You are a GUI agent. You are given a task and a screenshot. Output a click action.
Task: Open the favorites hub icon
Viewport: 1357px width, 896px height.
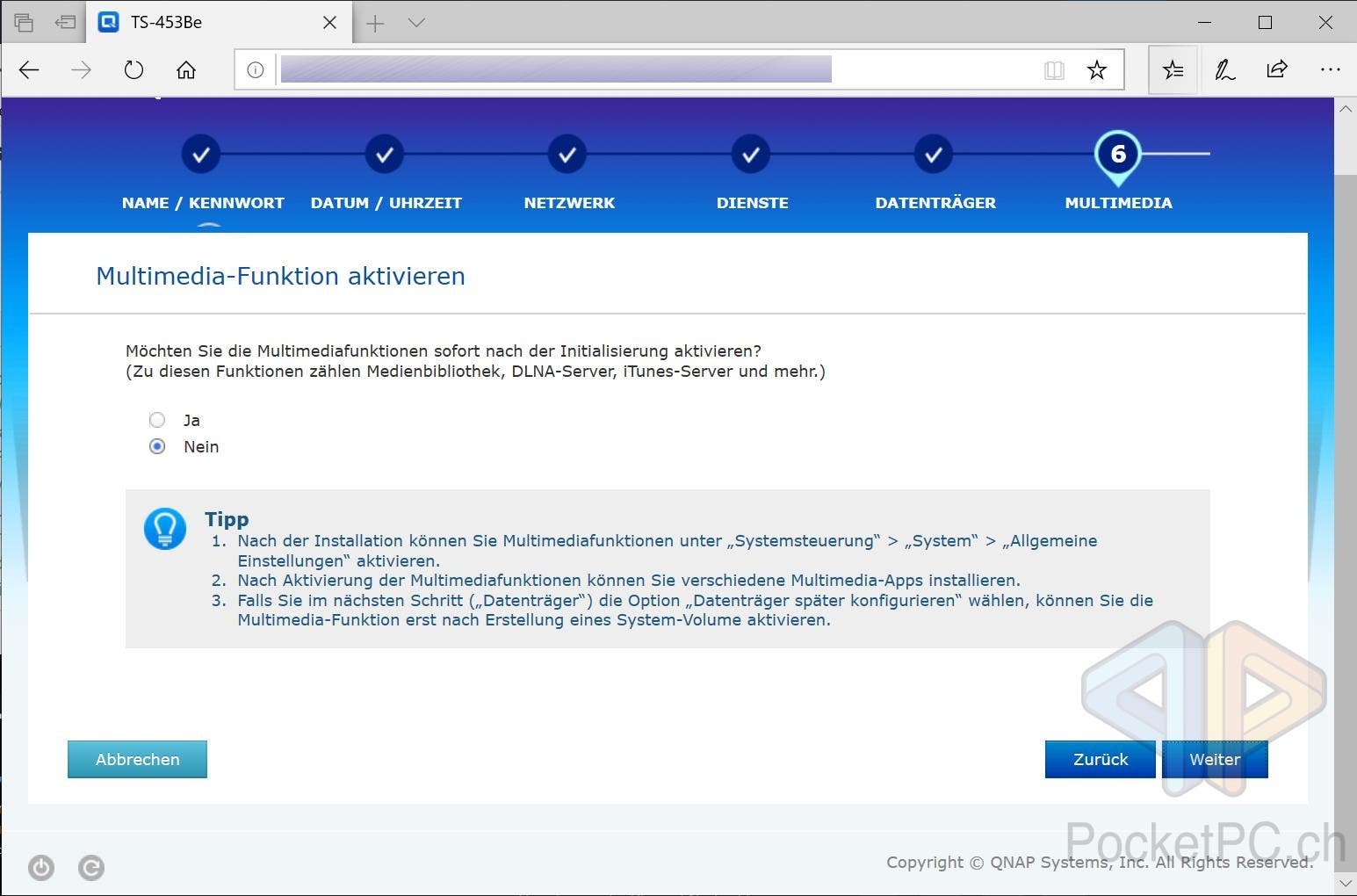coord(1173,70)
